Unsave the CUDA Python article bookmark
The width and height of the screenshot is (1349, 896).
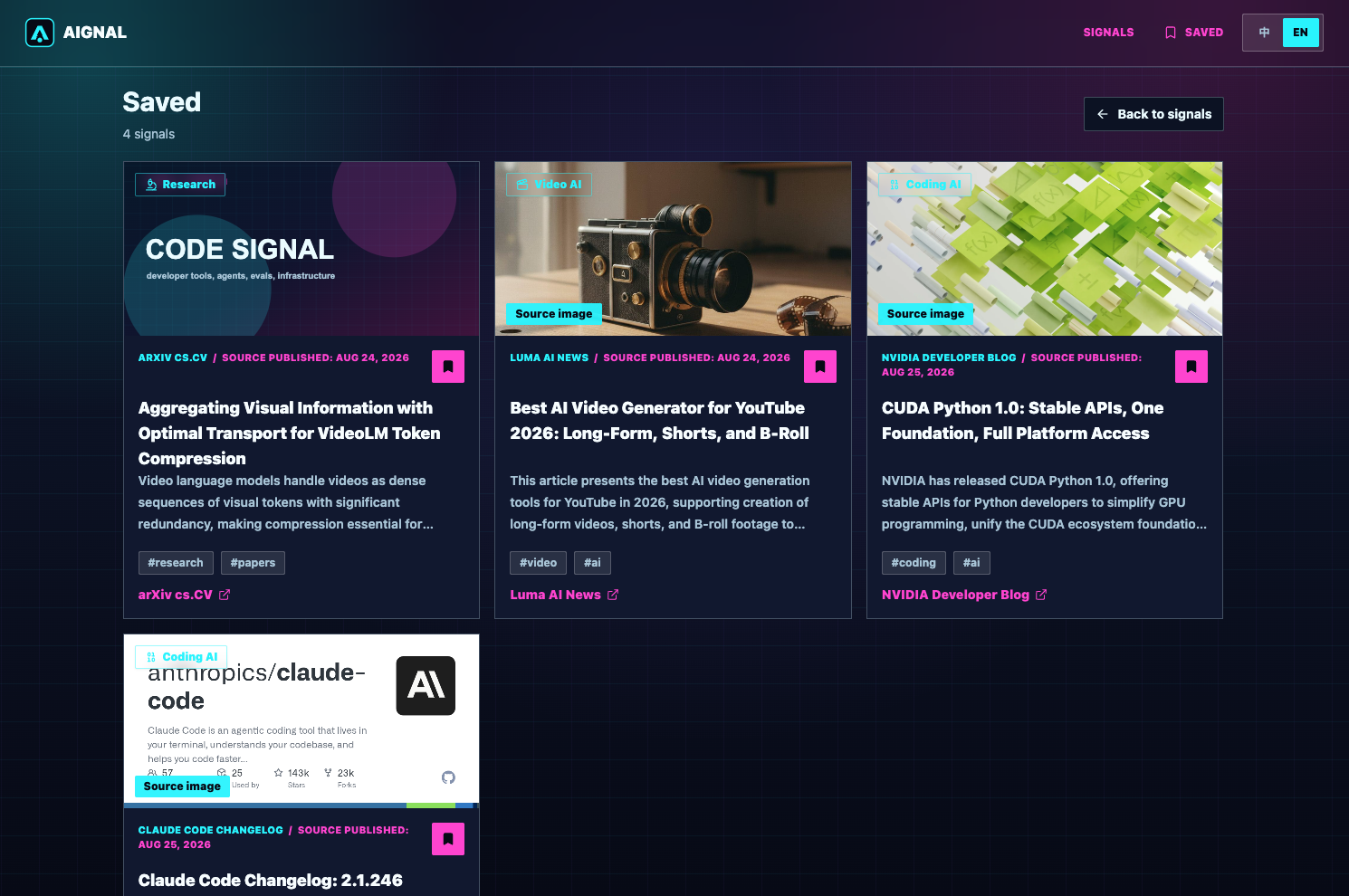pyautogui.click(x=1191, y=367)
